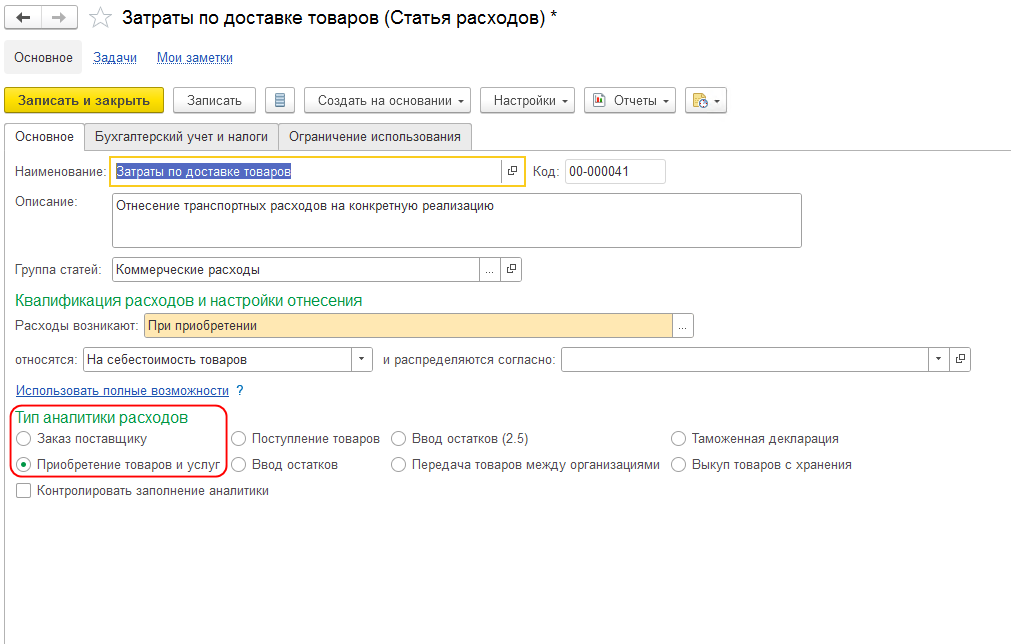Expand the распределяются согласно dropdown arrow
Viewport: 1011px width, 644px height.
click(939, 359)
